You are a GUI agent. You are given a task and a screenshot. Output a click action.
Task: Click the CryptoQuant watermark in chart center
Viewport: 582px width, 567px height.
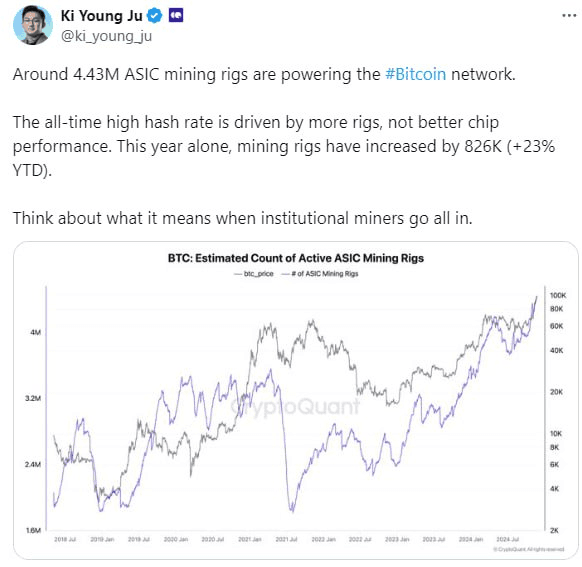point(295,407)
